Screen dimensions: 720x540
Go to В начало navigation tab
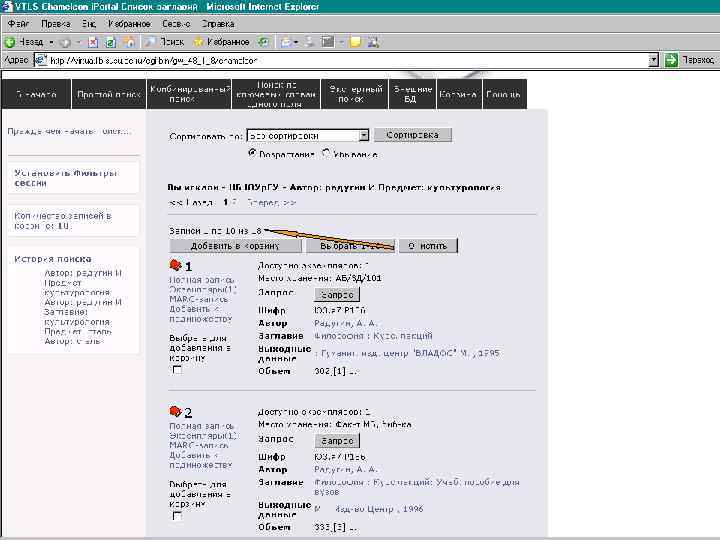click(x=36, y=94)
